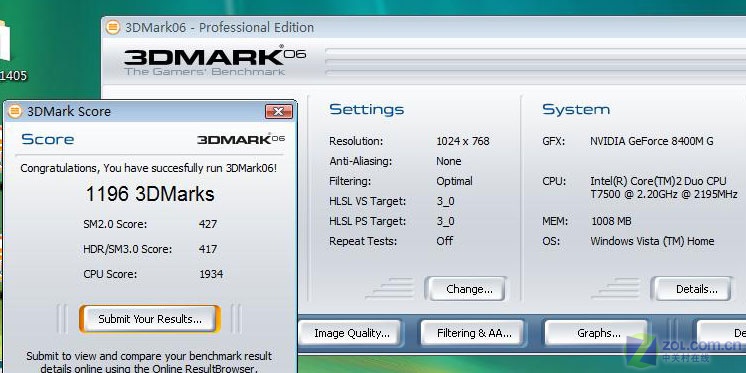The image size is (746, 373).
Task: Click the 3DMark06 main window title icon
Action: (x=113, y=27)
